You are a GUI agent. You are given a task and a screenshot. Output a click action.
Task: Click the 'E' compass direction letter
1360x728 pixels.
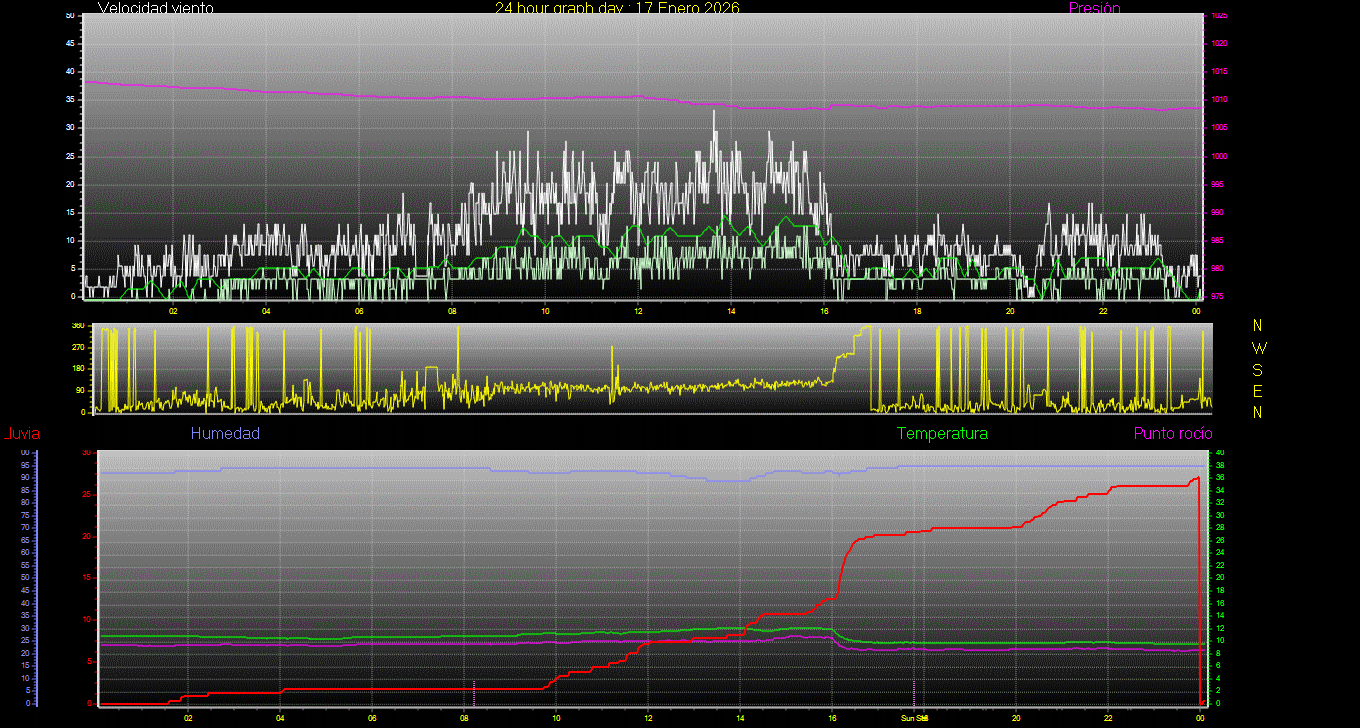pyautogui.click(x=1258, y=390)
